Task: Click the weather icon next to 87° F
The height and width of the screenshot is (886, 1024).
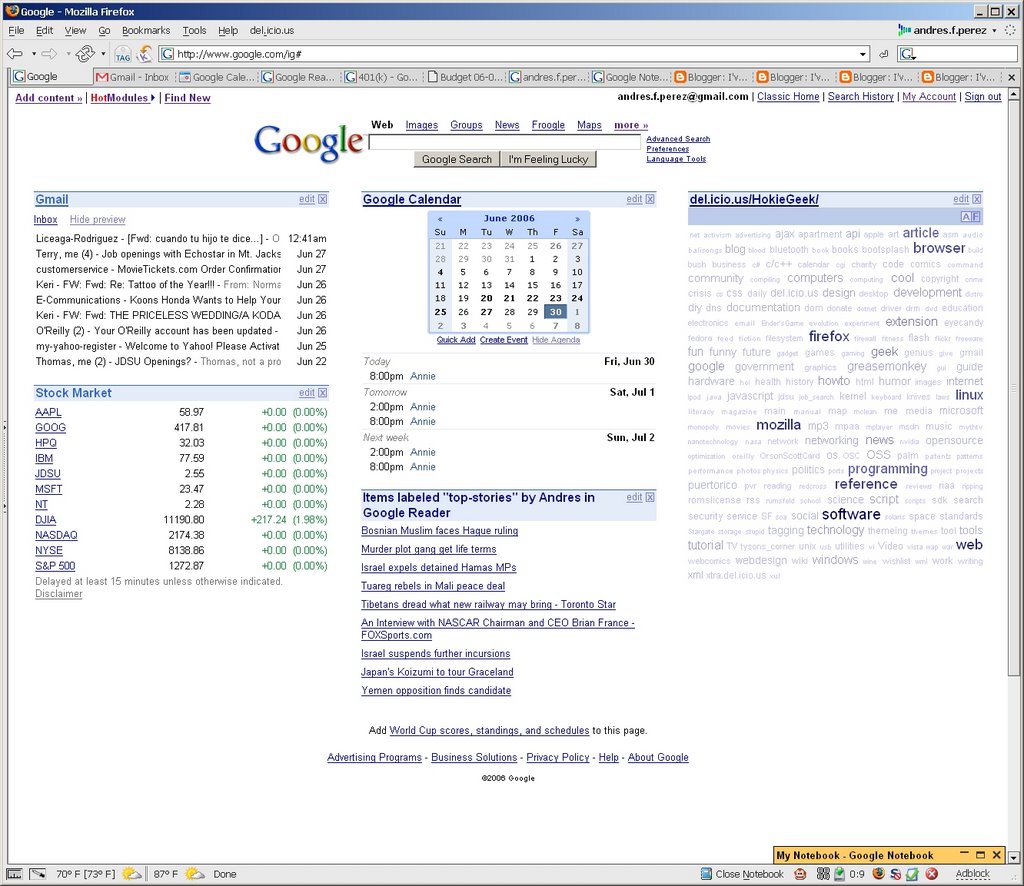Action: coord(195,874)
